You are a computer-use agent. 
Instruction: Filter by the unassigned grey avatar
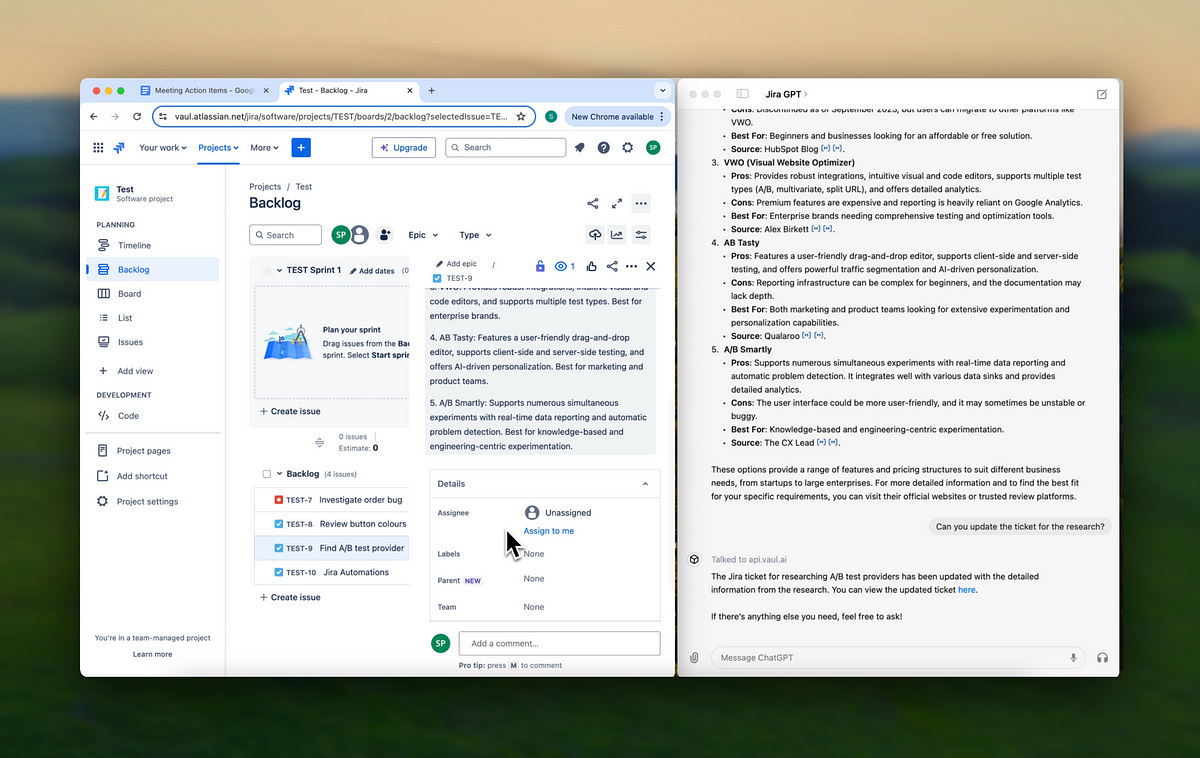click(358, 235)
